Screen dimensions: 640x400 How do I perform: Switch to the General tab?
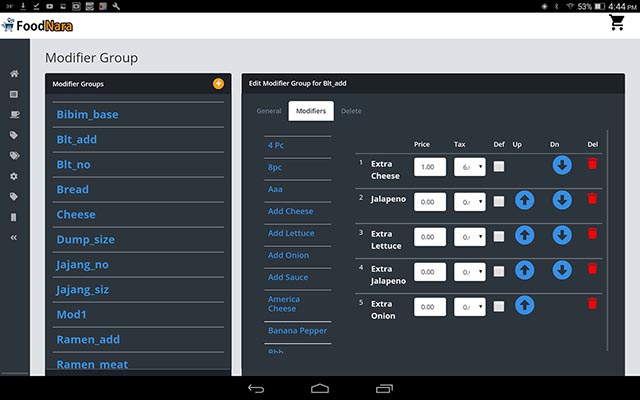[x=268, y=111]
